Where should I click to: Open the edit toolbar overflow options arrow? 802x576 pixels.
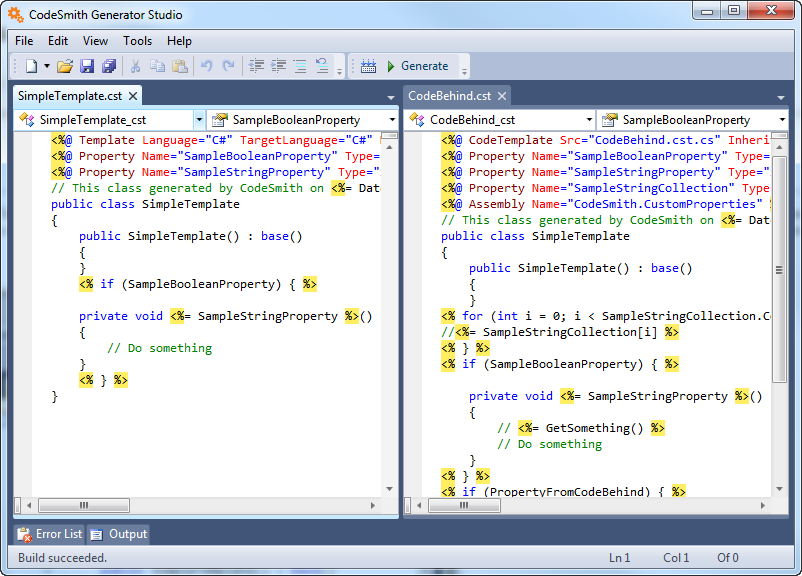pos(339,72)
